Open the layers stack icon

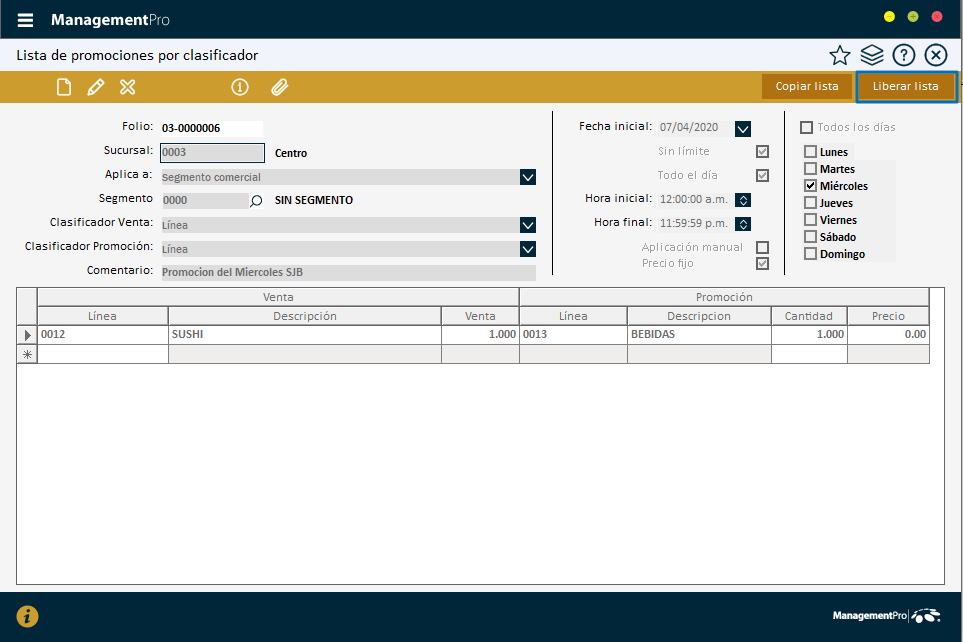coord(871,55)
